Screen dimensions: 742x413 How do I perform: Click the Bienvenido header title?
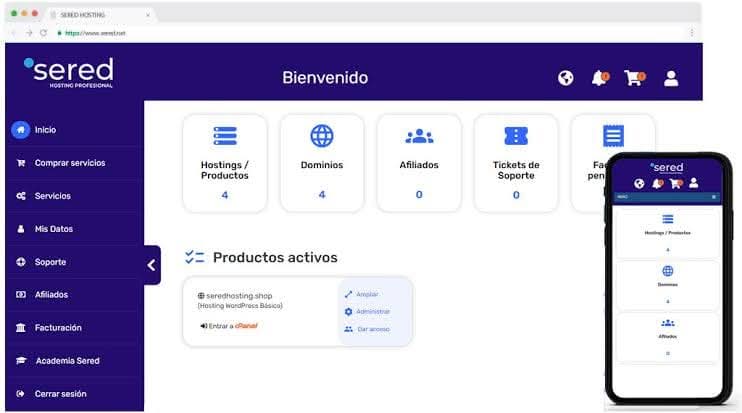(325, 78)
